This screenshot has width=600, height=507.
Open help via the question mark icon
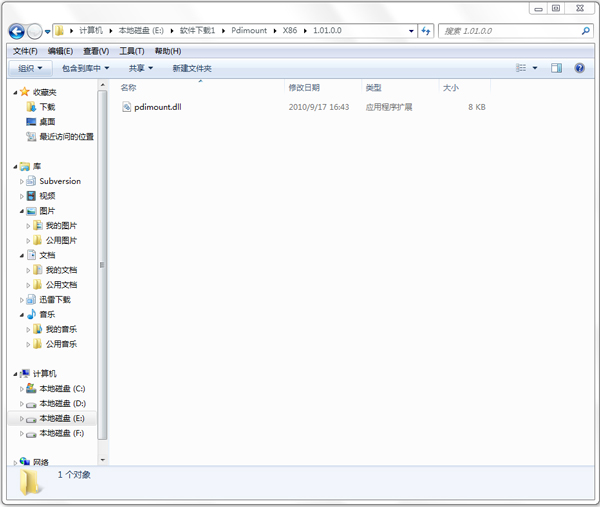point(580,68)
